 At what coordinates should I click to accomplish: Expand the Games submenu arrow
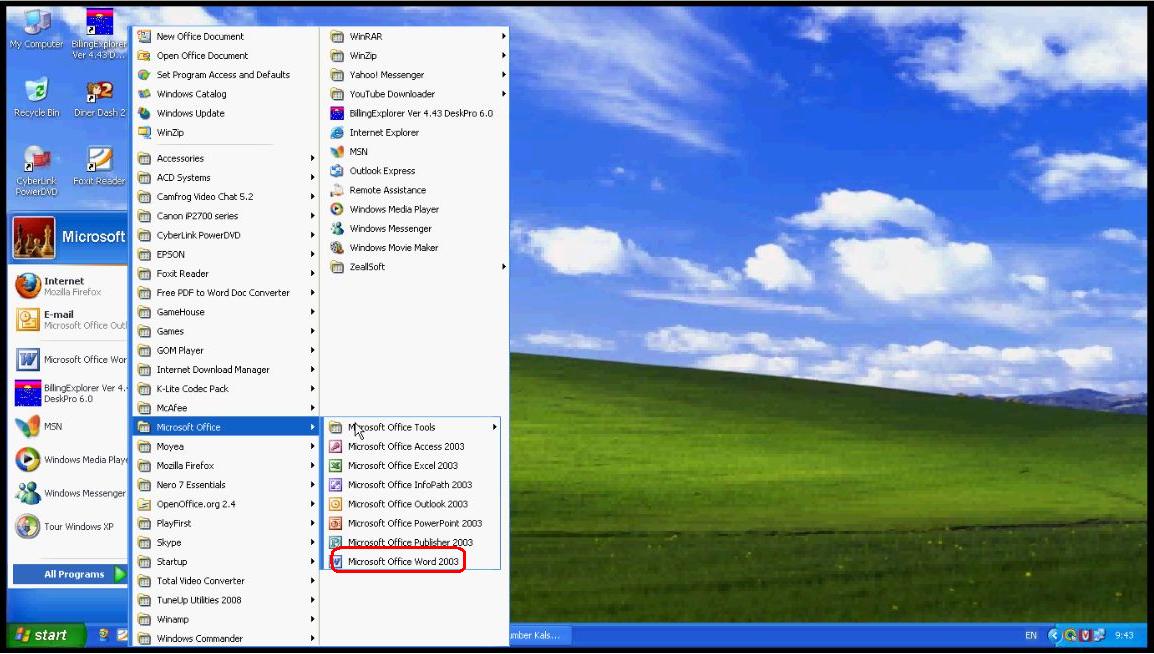coord(312,331)
